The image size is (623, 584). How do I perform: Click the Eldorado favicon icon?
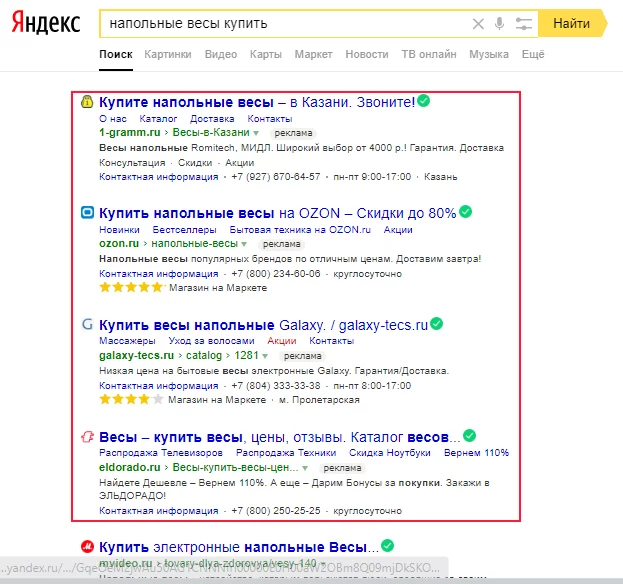click(87, 437)
